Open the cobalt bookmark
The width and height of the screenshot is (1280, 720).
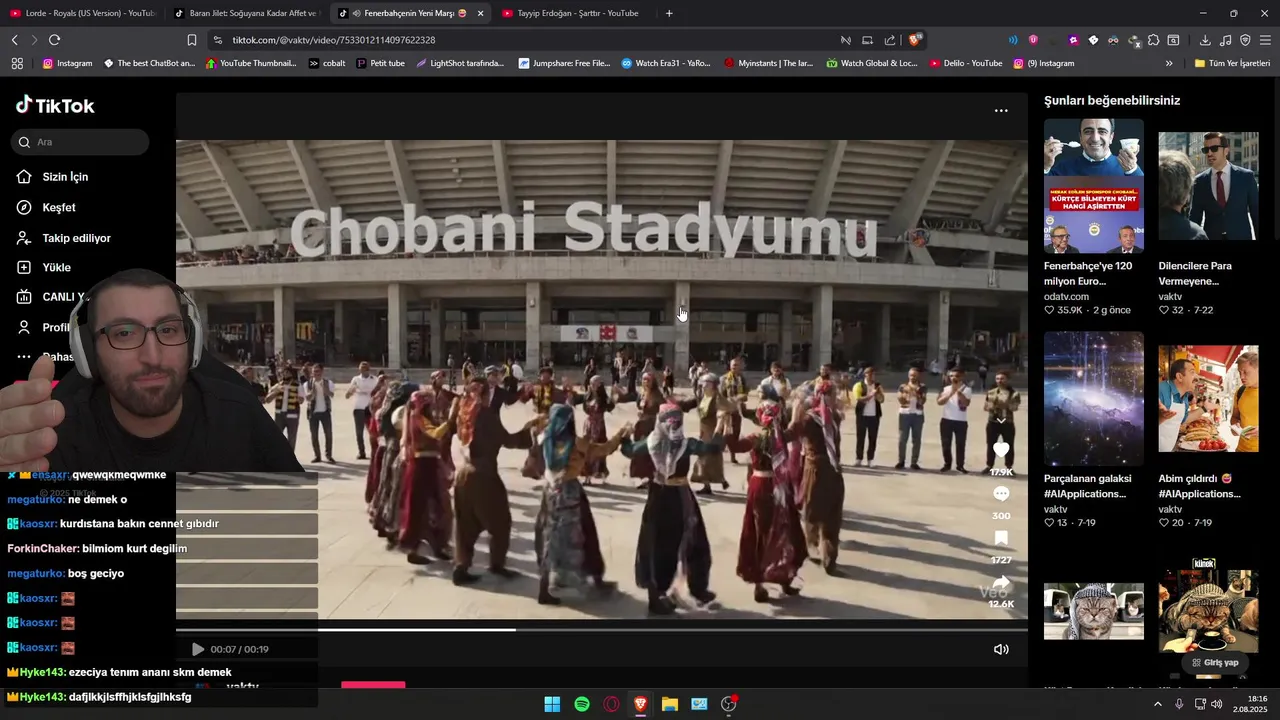pos(327,63)
